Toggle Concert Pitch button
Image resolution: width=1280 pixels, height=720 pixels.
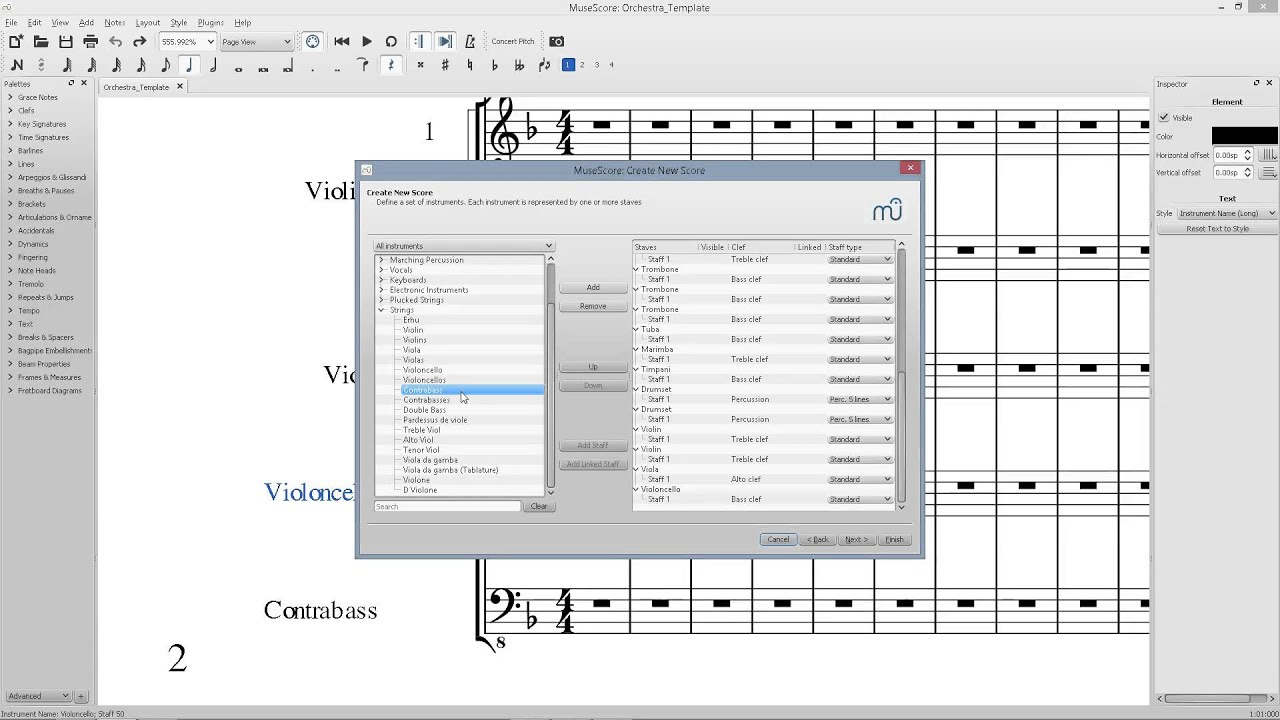pos(513,42)
